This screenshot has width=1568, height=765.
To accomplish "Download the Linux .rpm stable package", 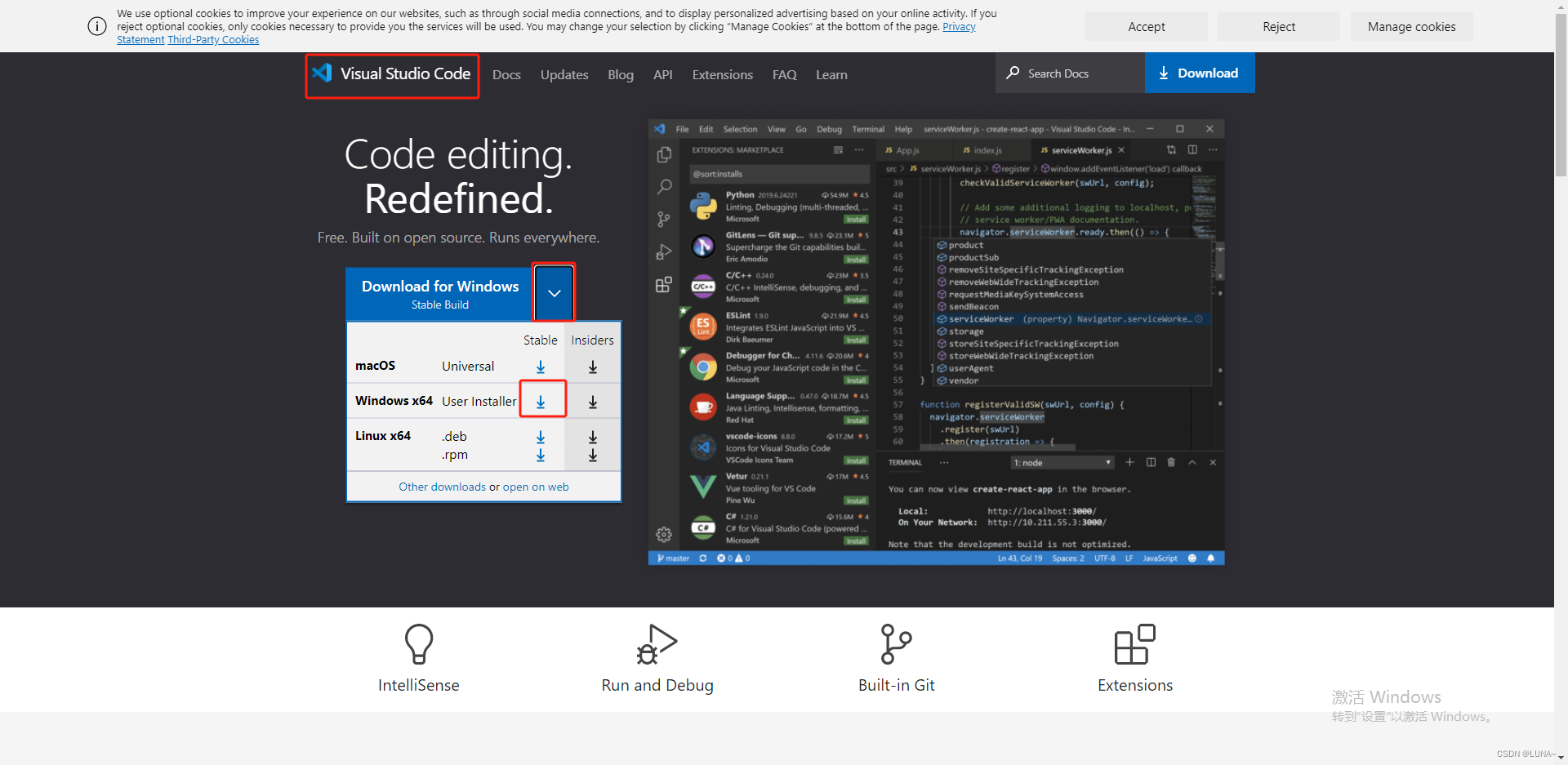I will coord(540,456).
